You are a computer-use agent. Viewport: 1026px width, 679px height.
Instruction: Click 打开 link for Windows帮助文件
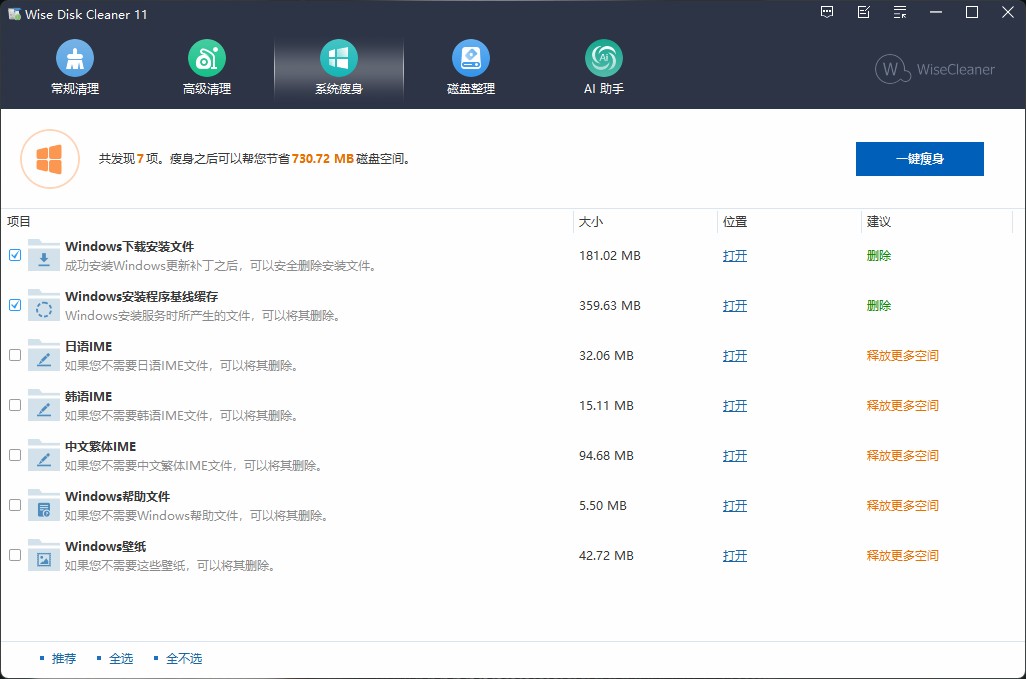pos(735,506)
